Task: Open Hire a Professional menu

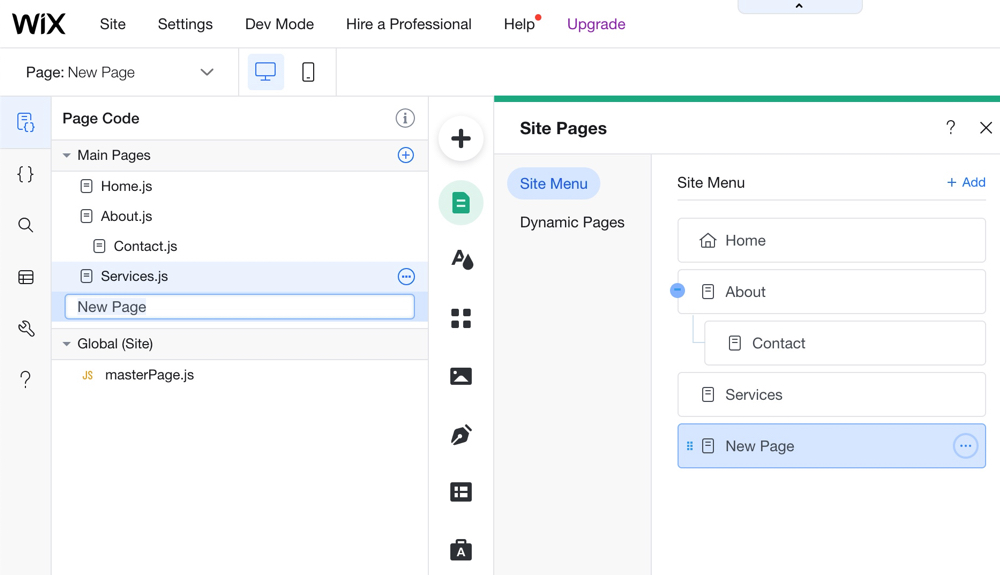Action: pos(409,24)
